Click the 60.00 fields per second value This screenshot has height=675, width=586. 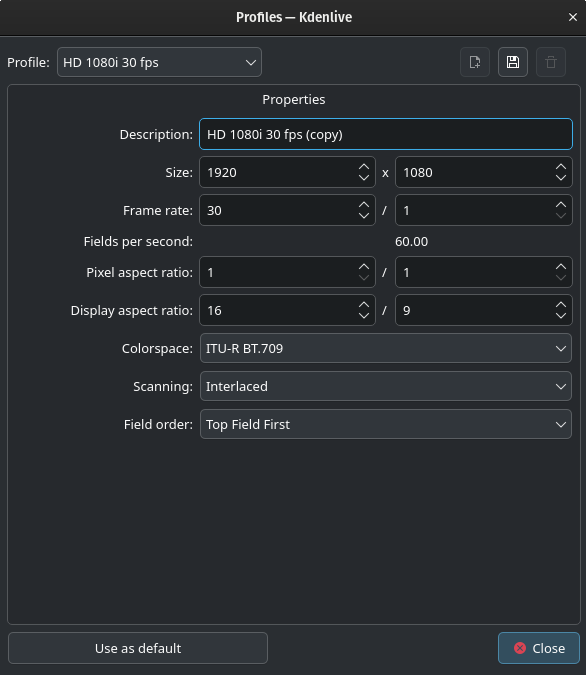coord(411,242)
